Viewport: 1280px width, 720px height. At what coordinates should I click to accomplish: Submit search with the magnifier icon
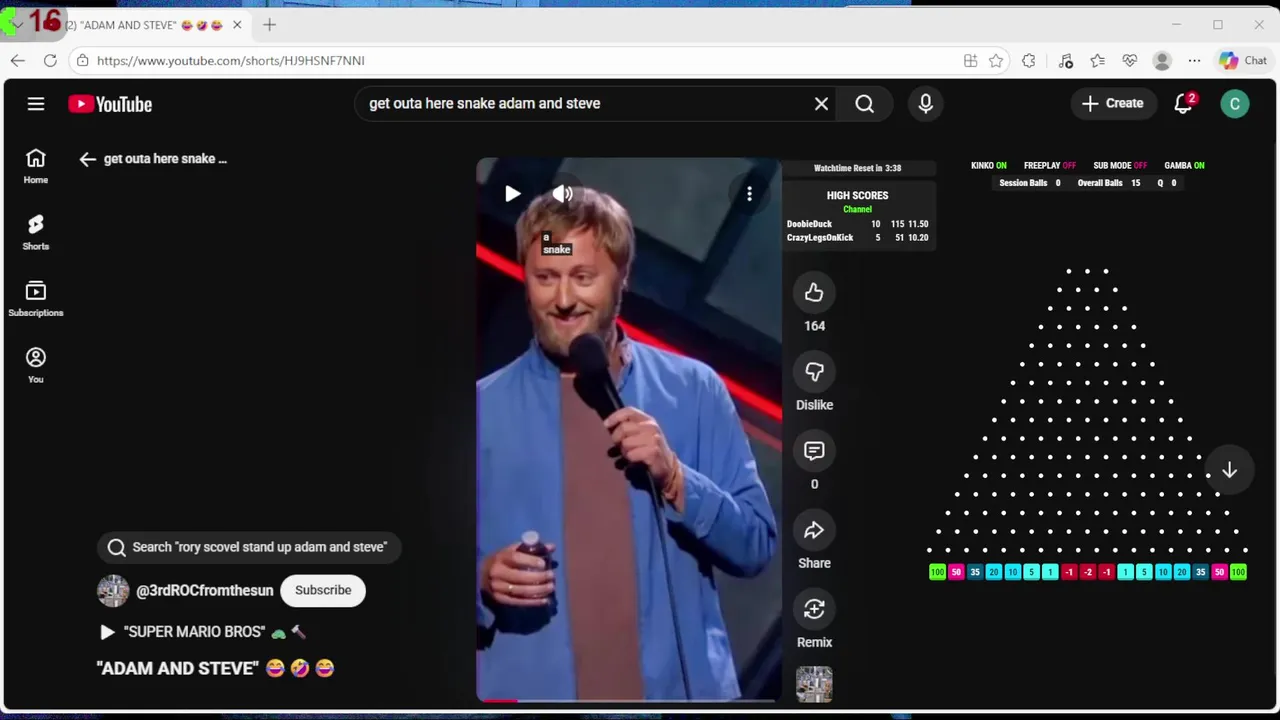click(x=865, y=104)
